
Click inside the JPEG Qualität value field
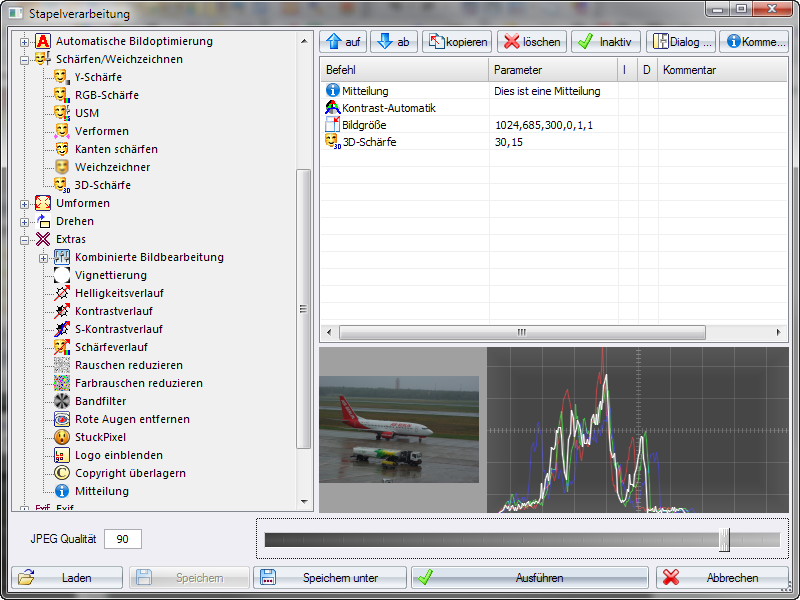coord(122,538)
